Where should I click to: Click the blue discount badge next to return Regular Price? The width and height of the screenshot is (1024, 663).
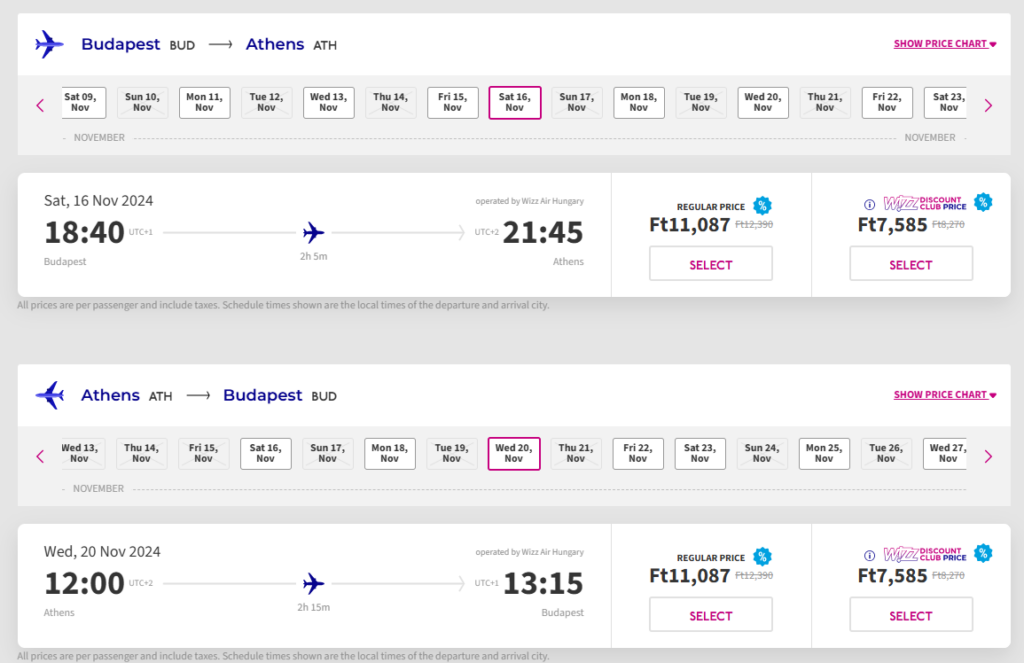[x=762, y=557]
